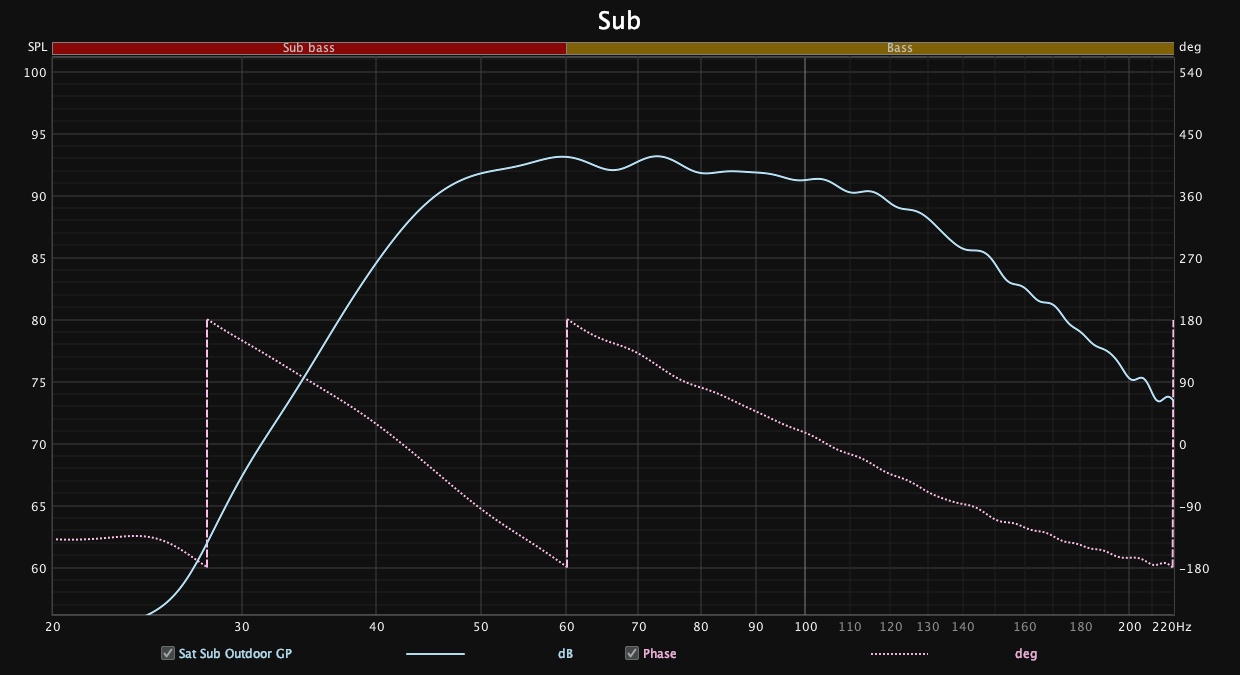
Task: Click the 200 frequency axis label
Action: (1128, 627)
